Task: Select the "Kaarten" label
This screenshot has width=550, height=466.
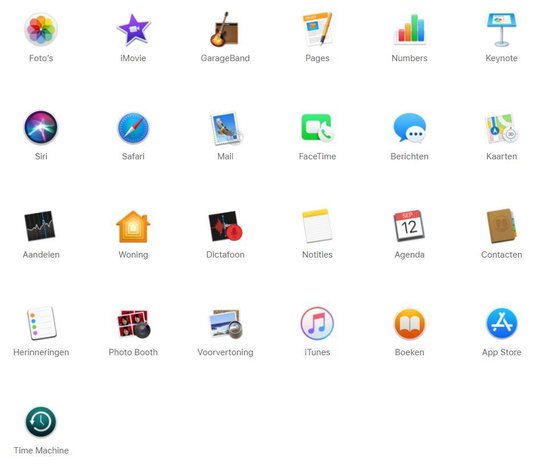Action: (502, 156)
